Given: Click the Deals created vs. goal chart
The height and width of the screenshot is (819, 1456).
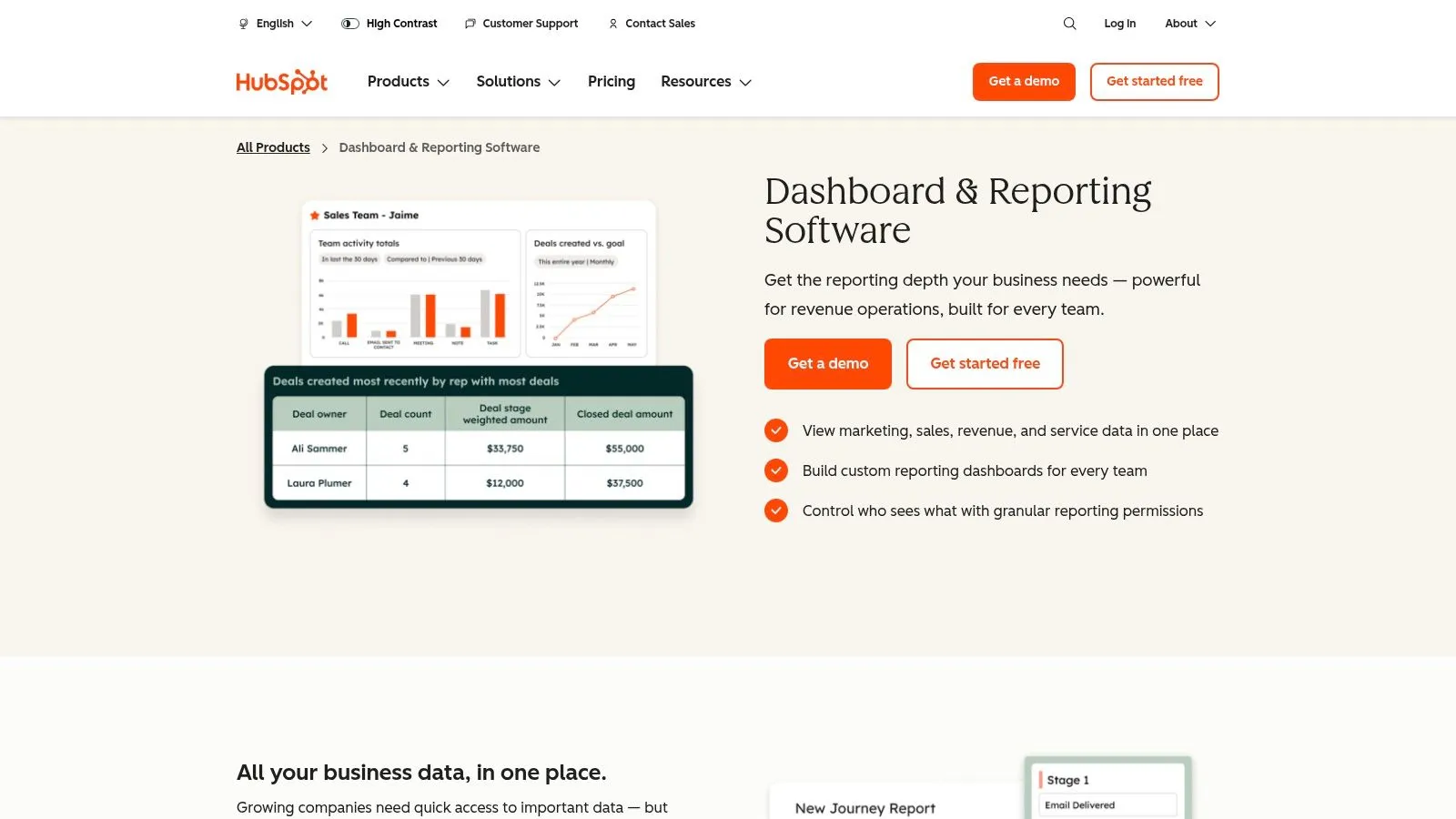Looking at the screenshot, I should point(587,294).
